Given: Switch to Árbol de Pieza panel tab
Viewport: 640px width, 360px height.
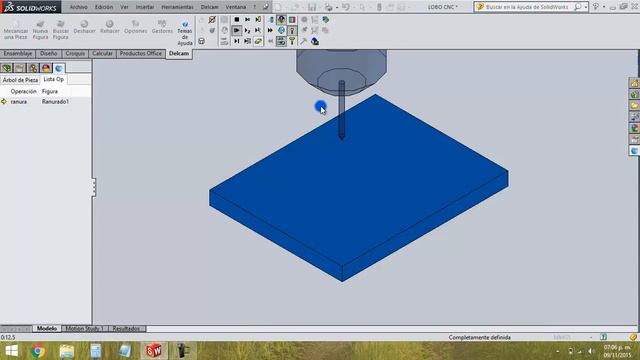Looking at the screenshot, I should point(20,80).
